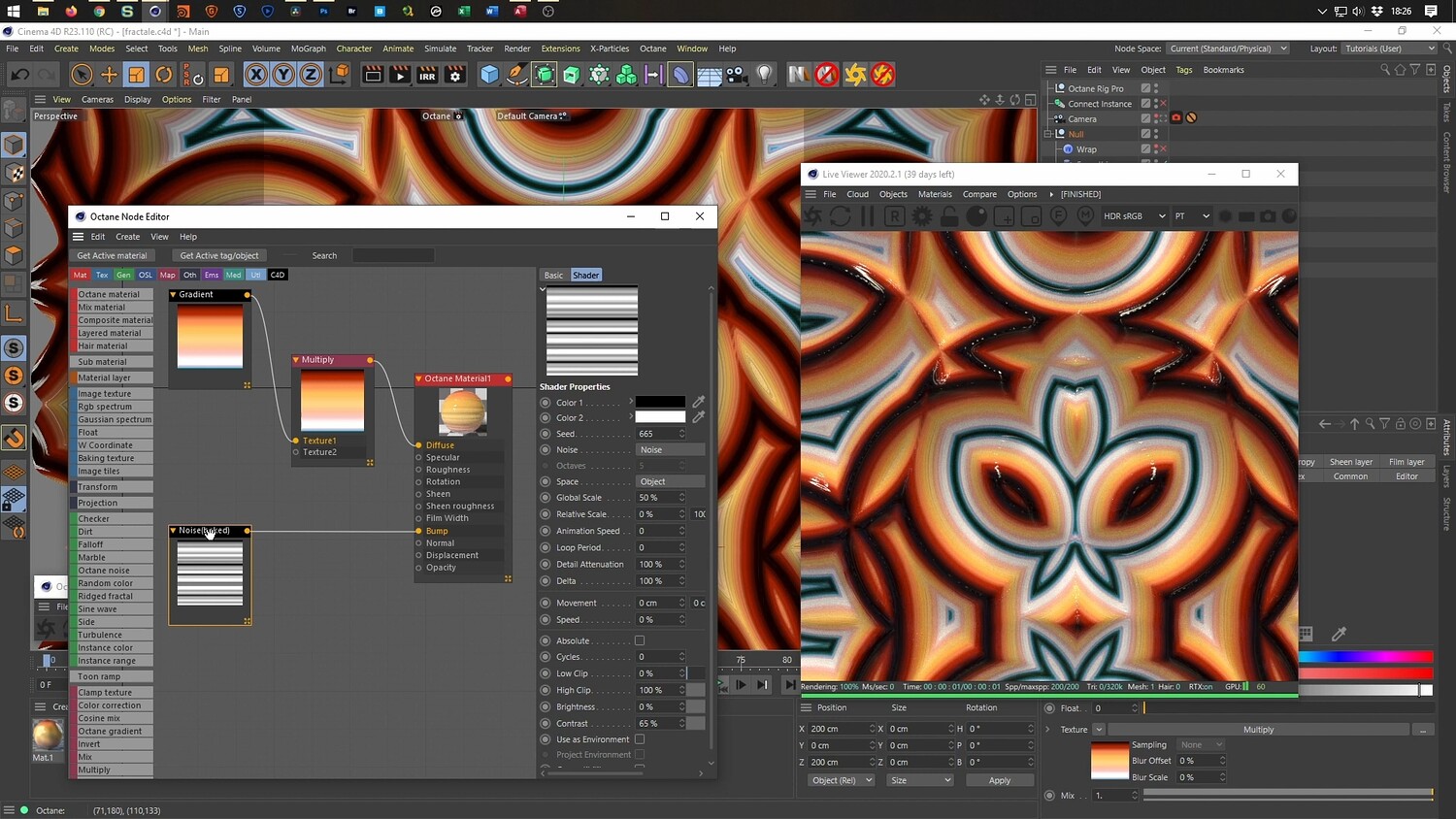
Task: Toggle X axis lock
Action: tap(255, 75)
